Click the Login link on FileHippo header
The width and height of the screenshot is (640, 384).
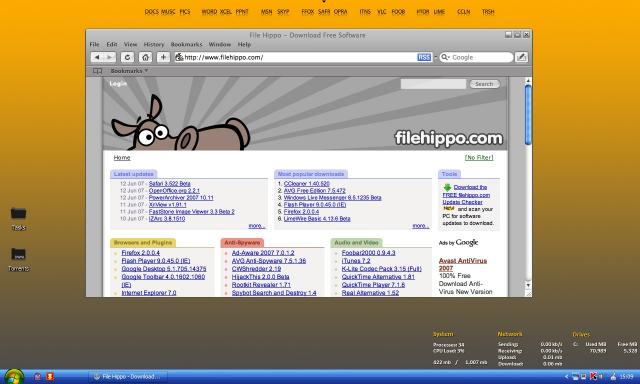point(118,84)
